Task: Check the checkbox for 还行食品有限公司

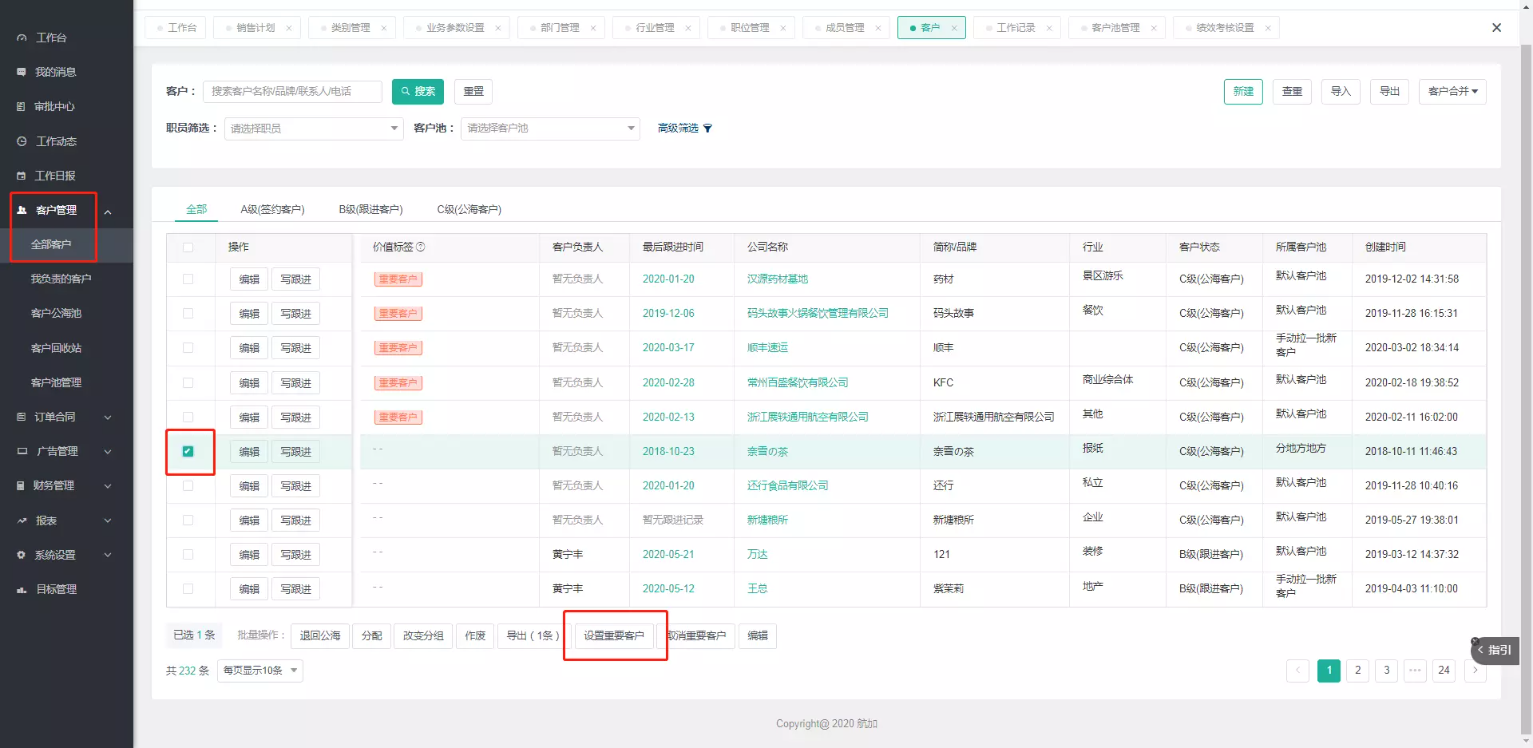Action: [x=188, y=485]
